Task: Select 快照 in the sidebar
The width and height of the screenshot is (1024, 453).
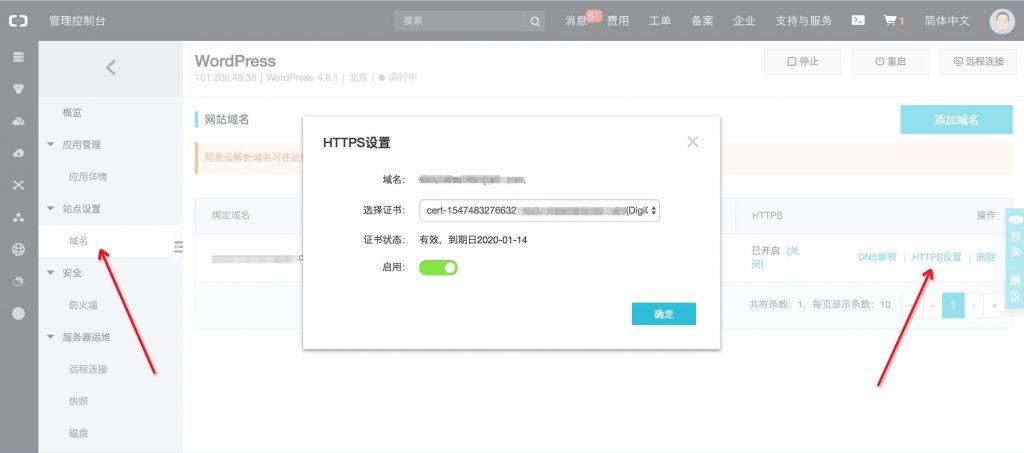Action: pyautogui.click(x=78, y=401)
